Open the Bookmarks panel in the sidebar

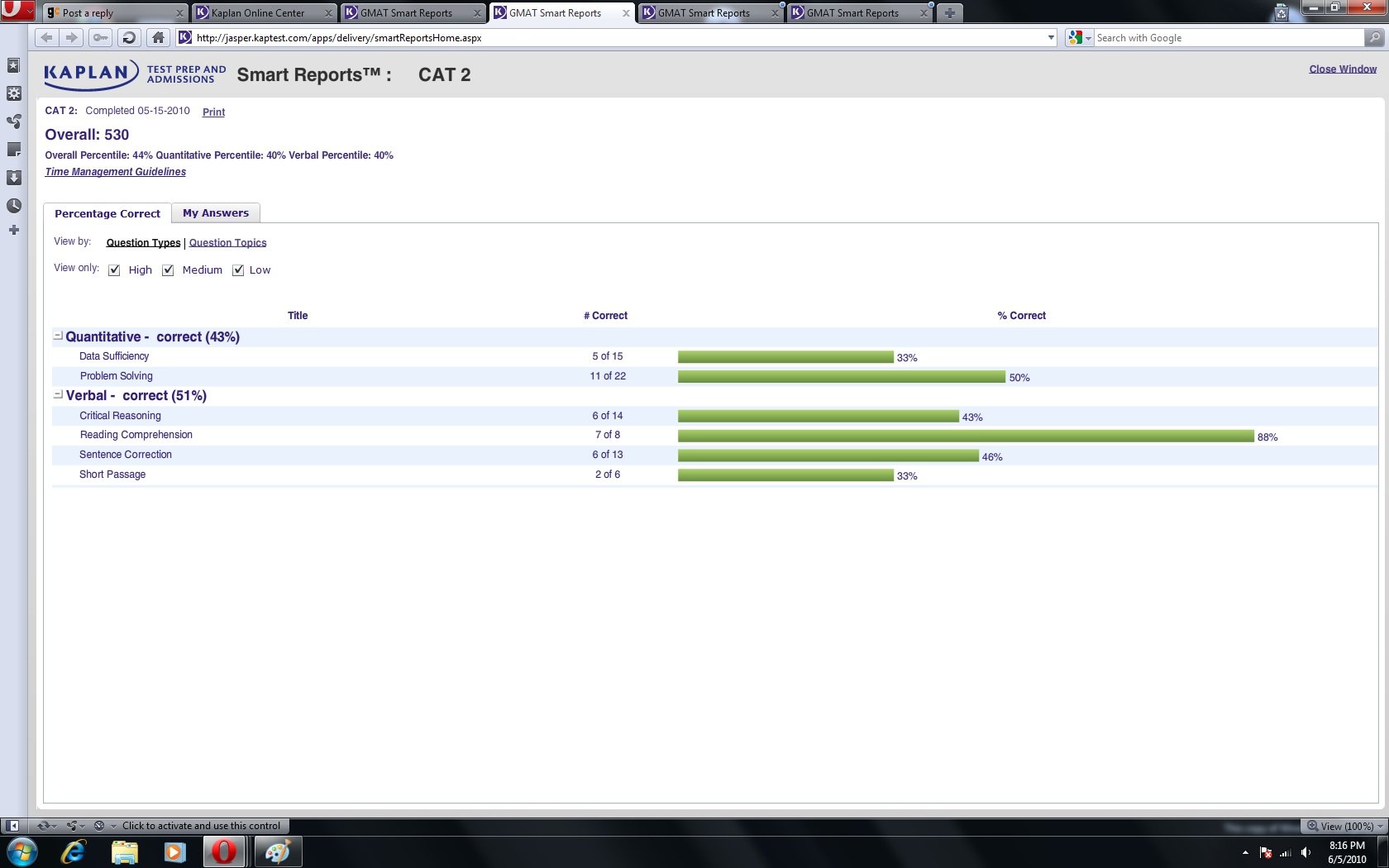click(x=13, y=65)
